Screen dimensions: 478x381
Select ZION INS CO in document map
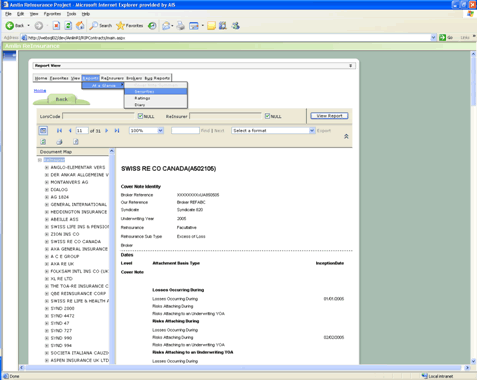pyautogui.click(x=65, y=234)
